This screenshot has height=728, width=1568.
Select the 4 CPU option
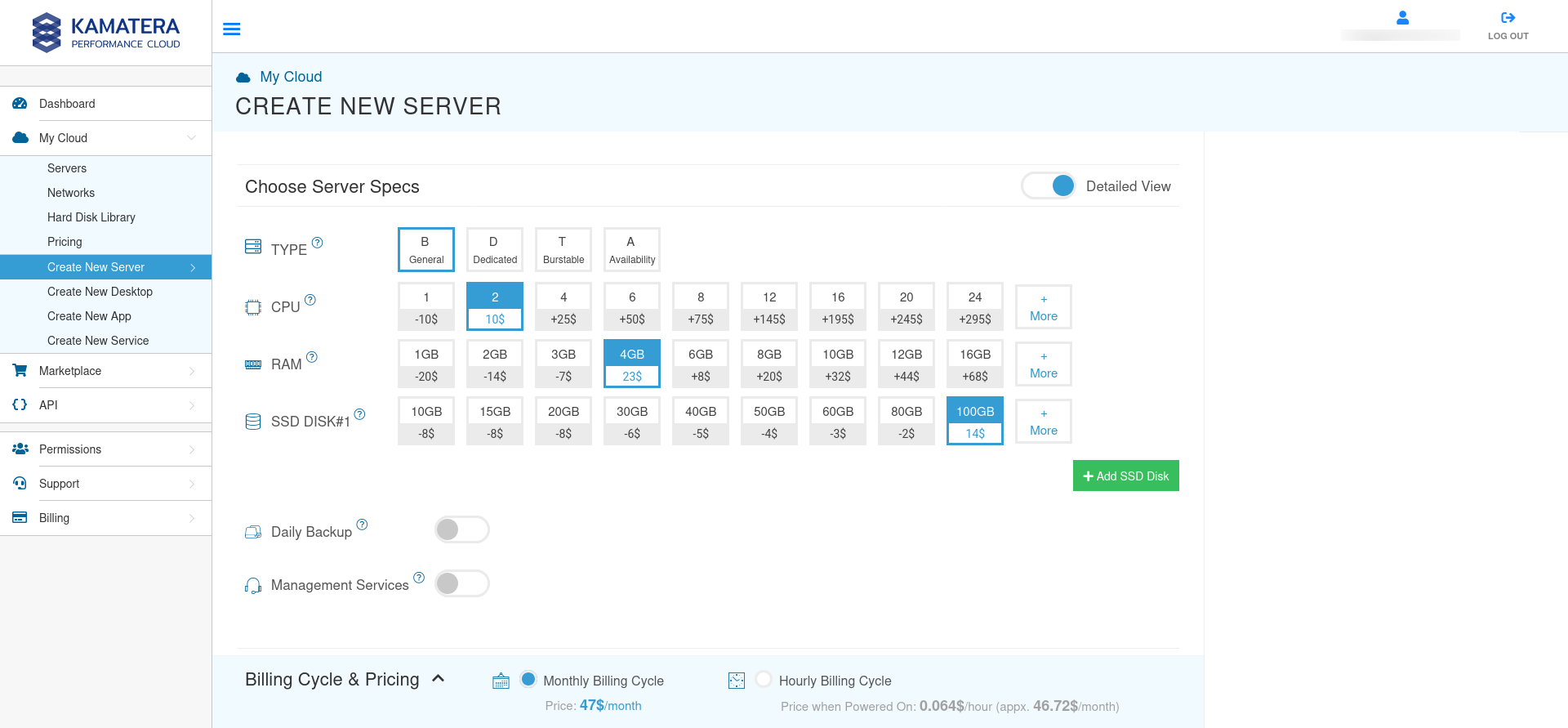(x=563, y=306)
